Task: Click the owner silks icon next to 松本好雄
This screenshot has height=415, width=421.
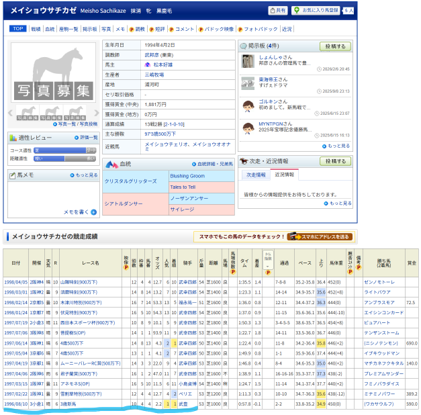Action: coord(148,65)
